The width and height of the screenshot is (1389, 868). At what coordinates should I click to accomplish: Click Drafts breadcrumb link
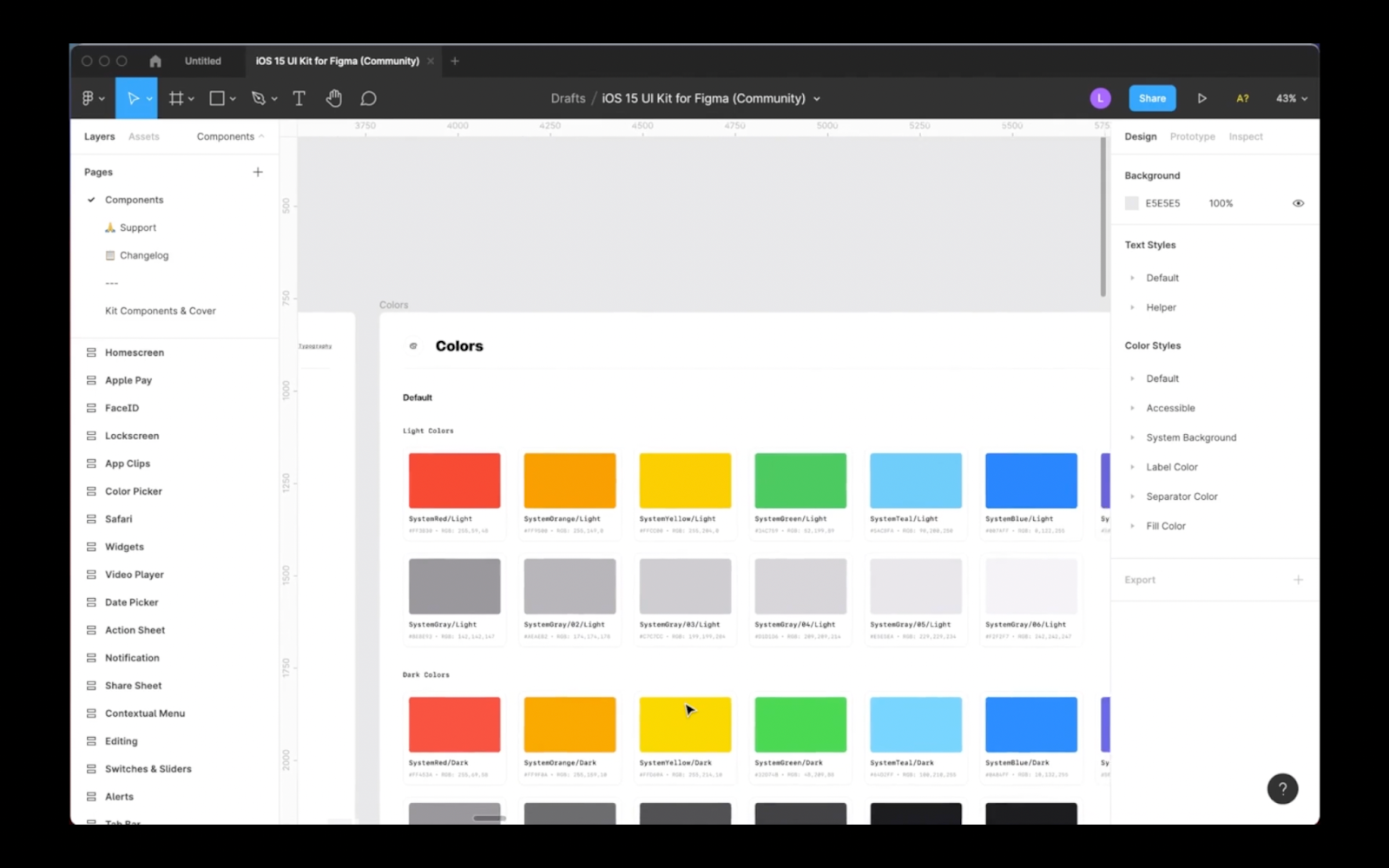(568, 98)
